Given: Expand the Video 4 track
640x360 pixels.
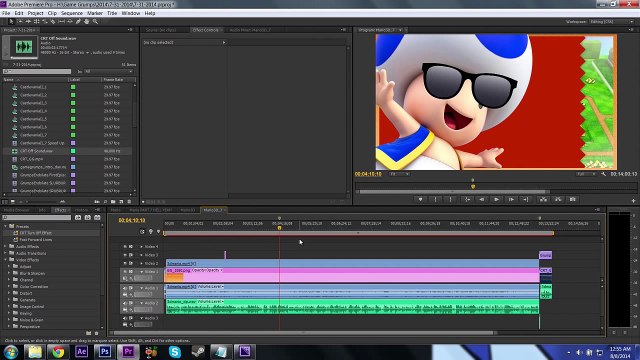Looking at the screenshot, I should point(142,247).
